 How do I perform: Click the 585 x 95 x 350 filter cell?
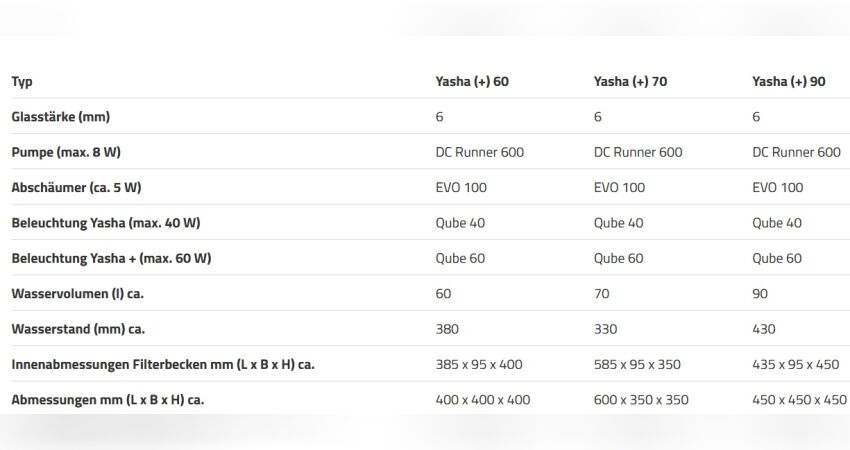click(637, 364)
